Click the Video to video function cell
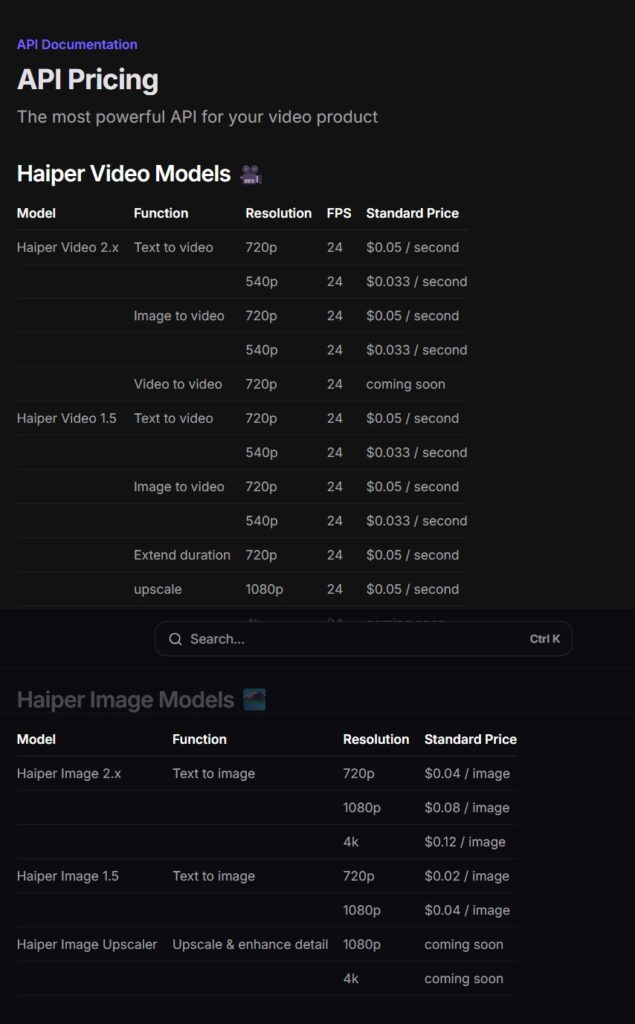The height and width of the screenshot is (1024, 635). [178, 384]
